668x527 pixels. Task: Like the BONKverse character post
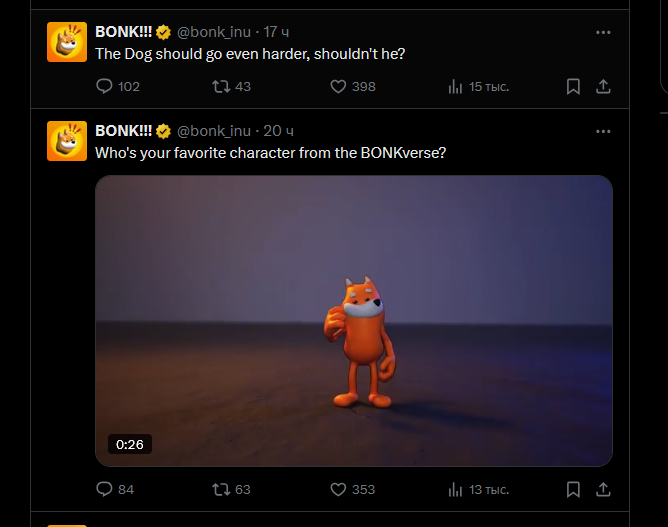pyautogui.click(x=338, y=489)
